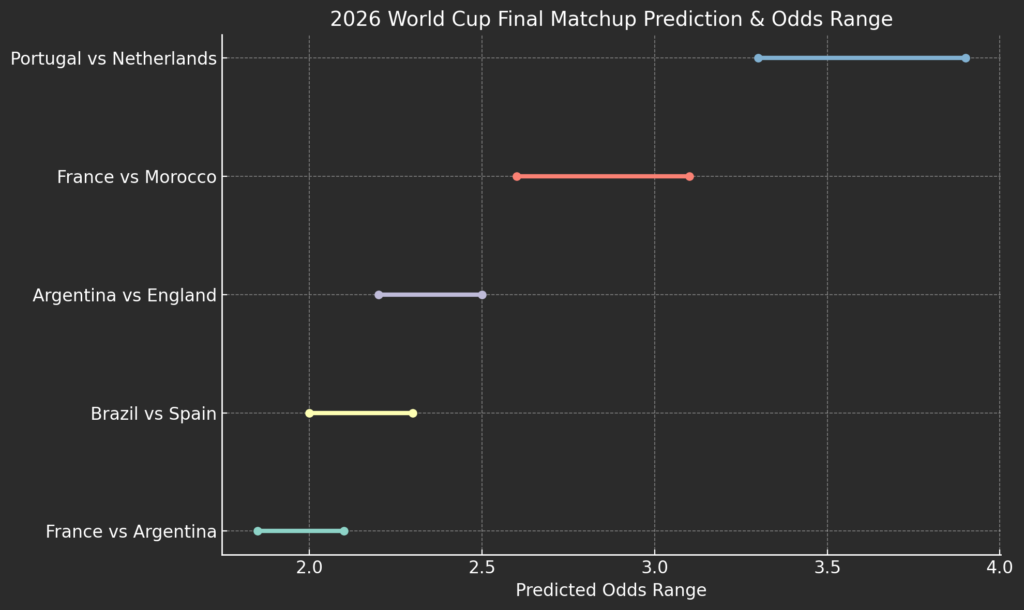The height and width of the screenshot is (610, 1024).
Task: Select the 4.0 tick label on the x-axis
Action: point(999,569)
